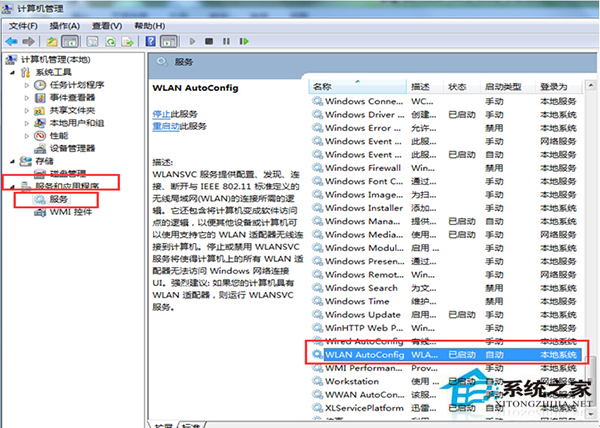Image resolution: width=600 pixels, height=428 pixels.
Task: Expand the 共享文件夹 node arrow
Action: [x=27, y=111]
